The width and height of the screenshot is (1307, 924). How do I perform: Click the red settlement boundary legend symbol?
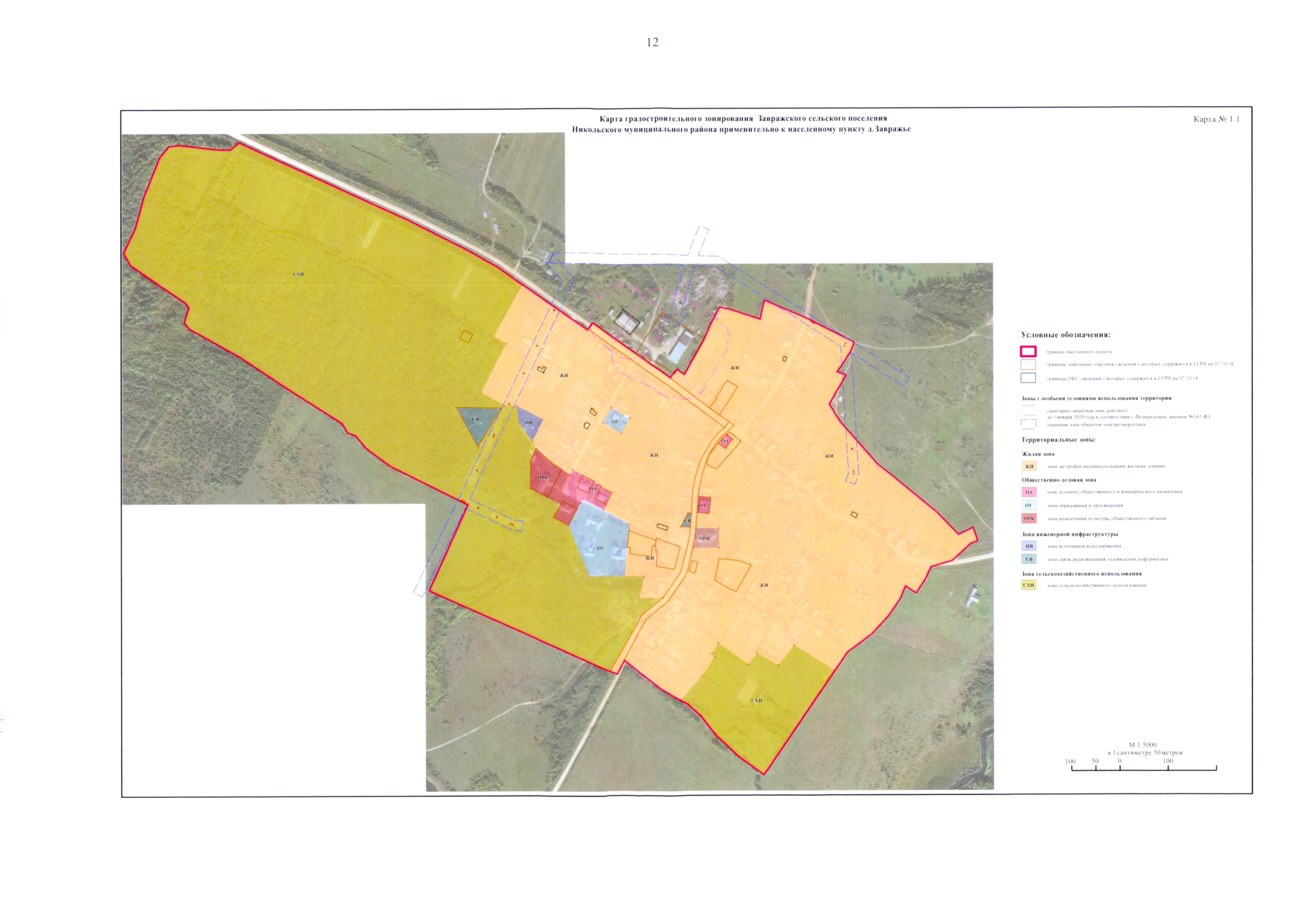[1028, 352]
